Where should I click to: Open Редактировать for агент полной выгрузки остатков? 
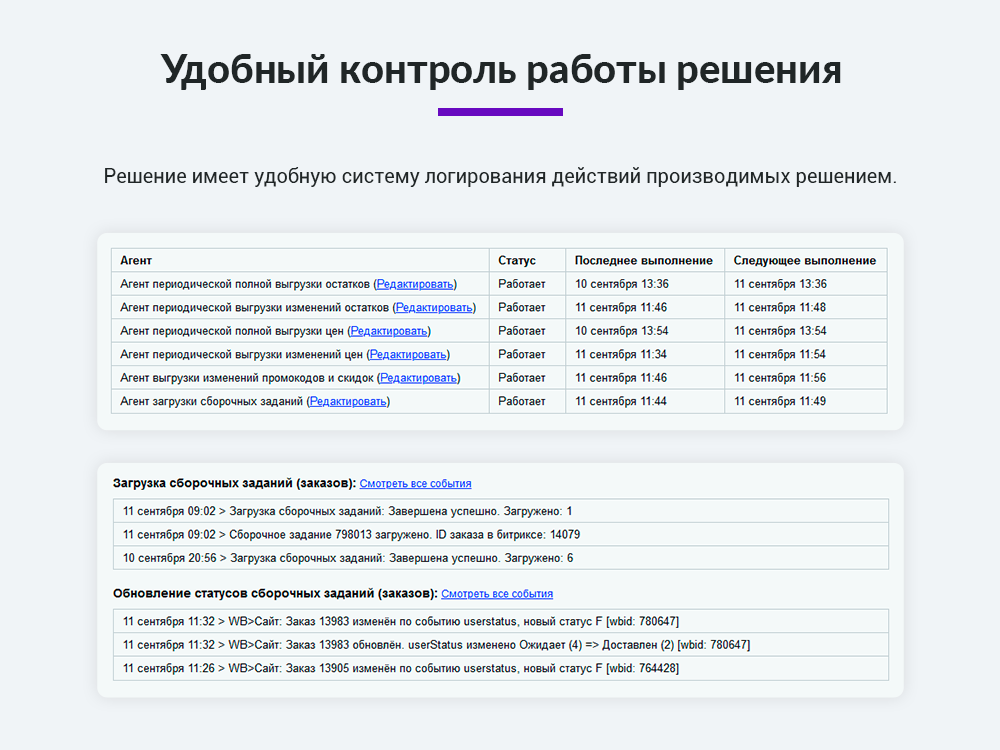click(414, 283)
